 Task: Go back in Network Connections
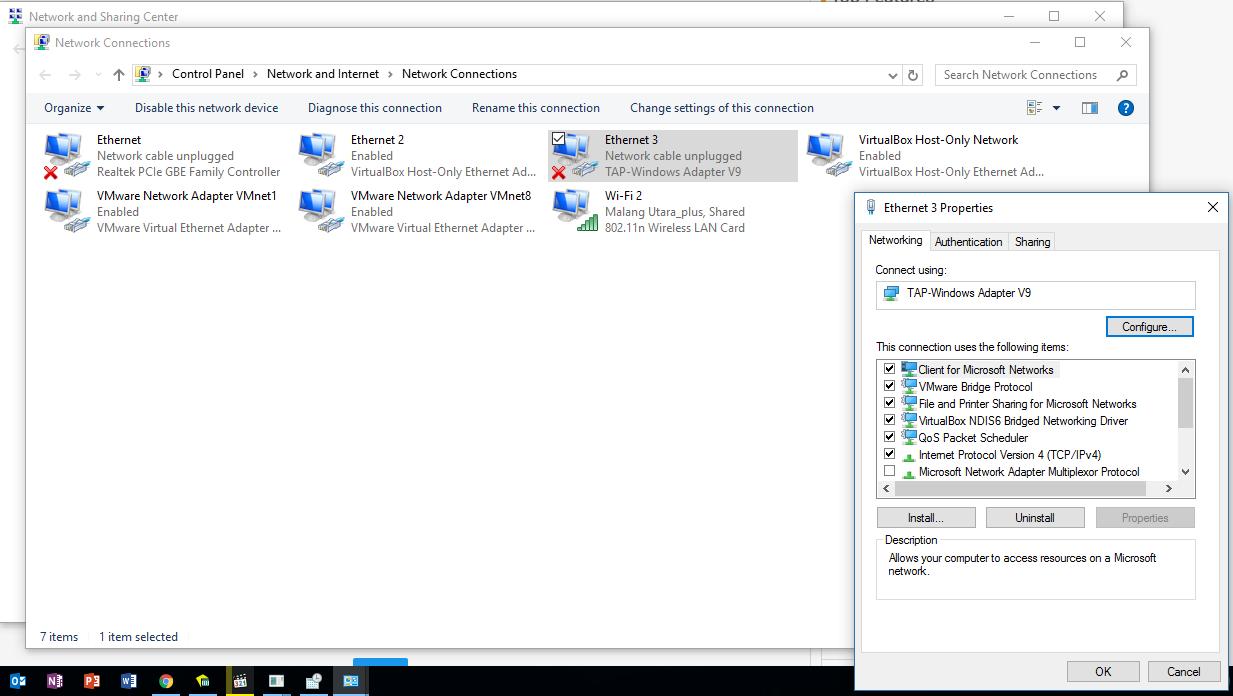tap(45, 75)
